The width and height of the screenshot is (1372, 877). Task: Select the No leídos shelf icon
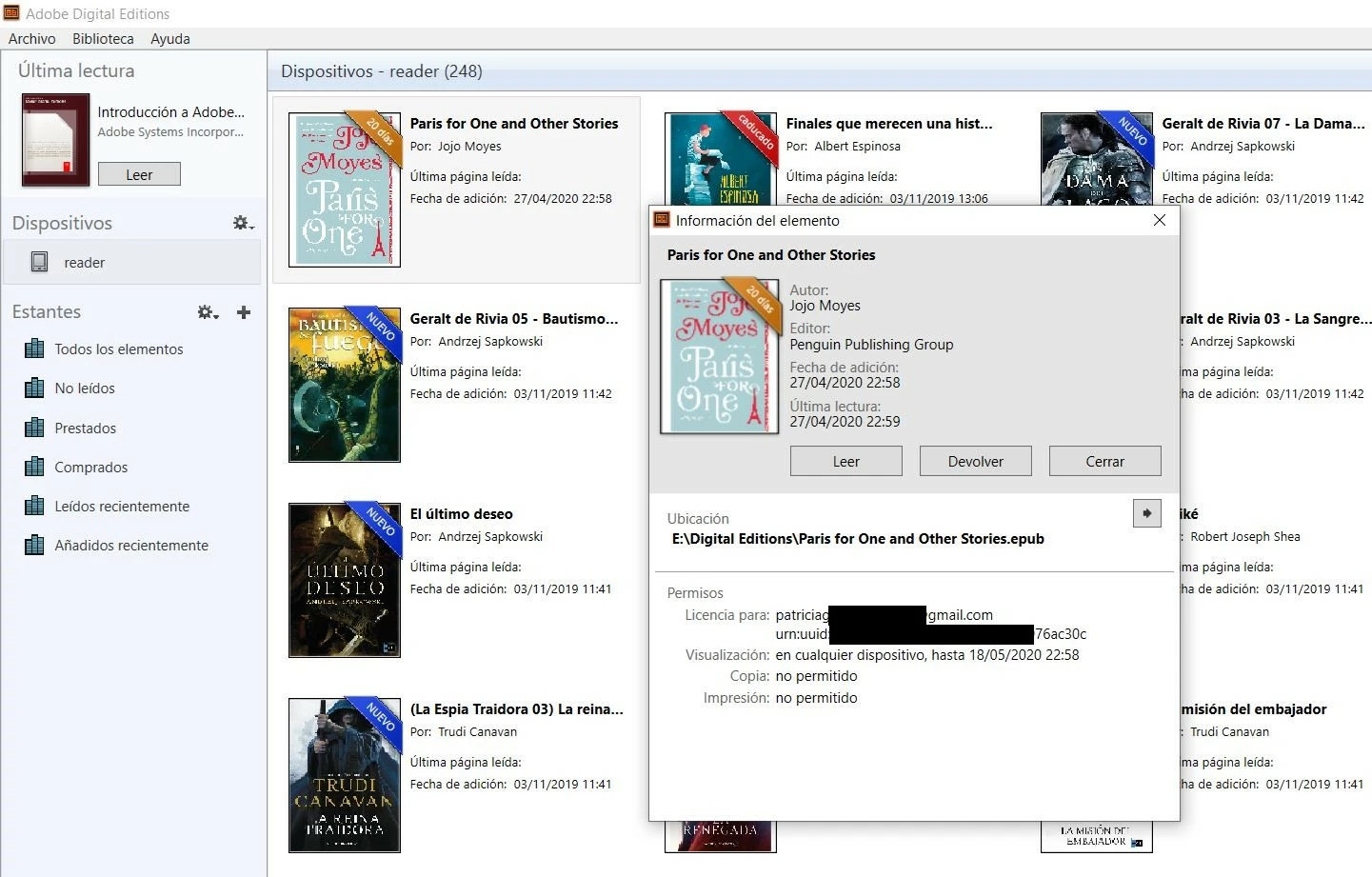(x=34, y=388)
